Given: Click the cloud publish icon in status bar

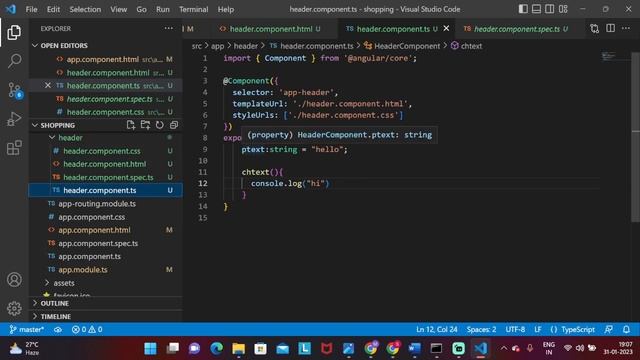Looking at the screenshot, I should pos(58,329).
